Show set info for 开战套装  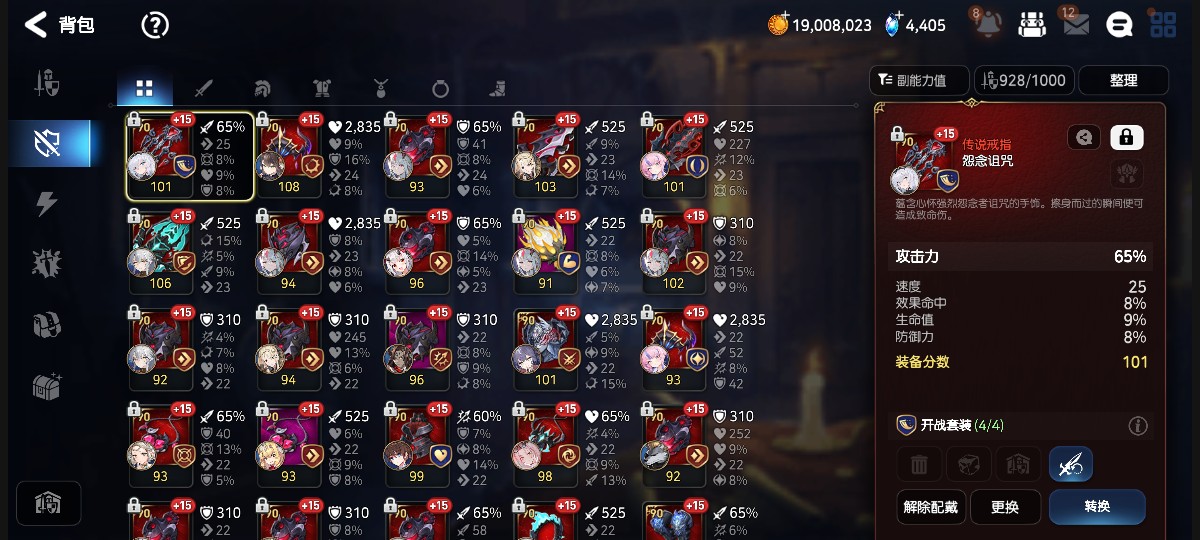click(1137, 426)
